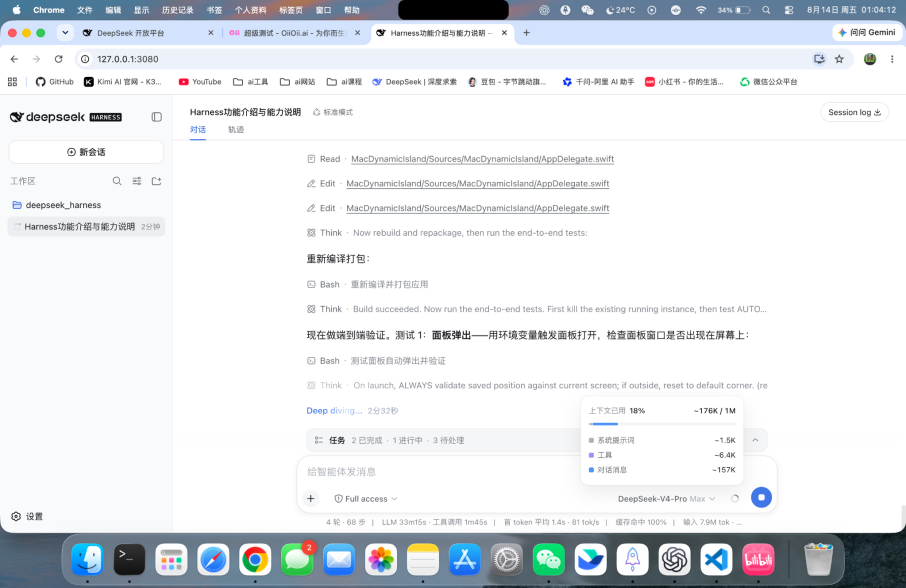Image resolution: width=906 pixels, height=588 pixels.
Task: Collapse the sidebar panel icon
Action: pyautogui.click(x=157, y=117)
